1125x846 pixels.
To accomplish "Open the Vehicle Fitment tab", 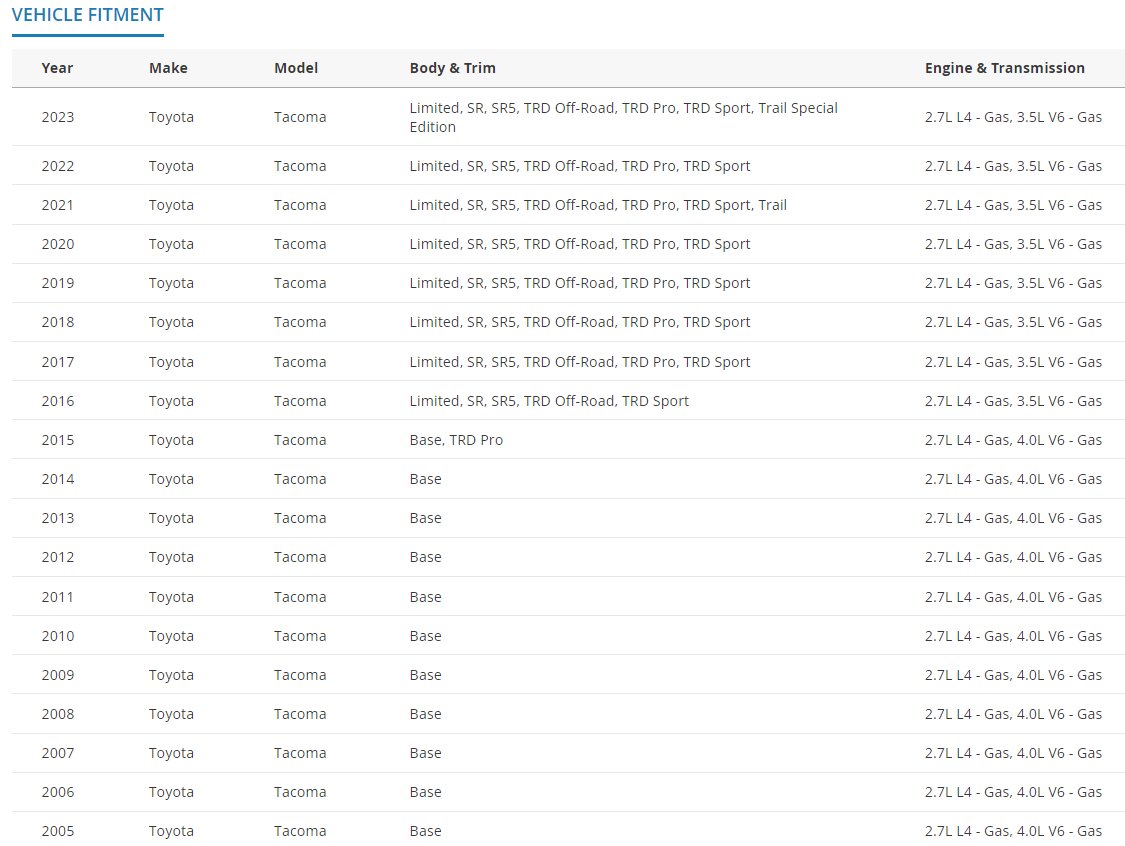I will point(88,15).
